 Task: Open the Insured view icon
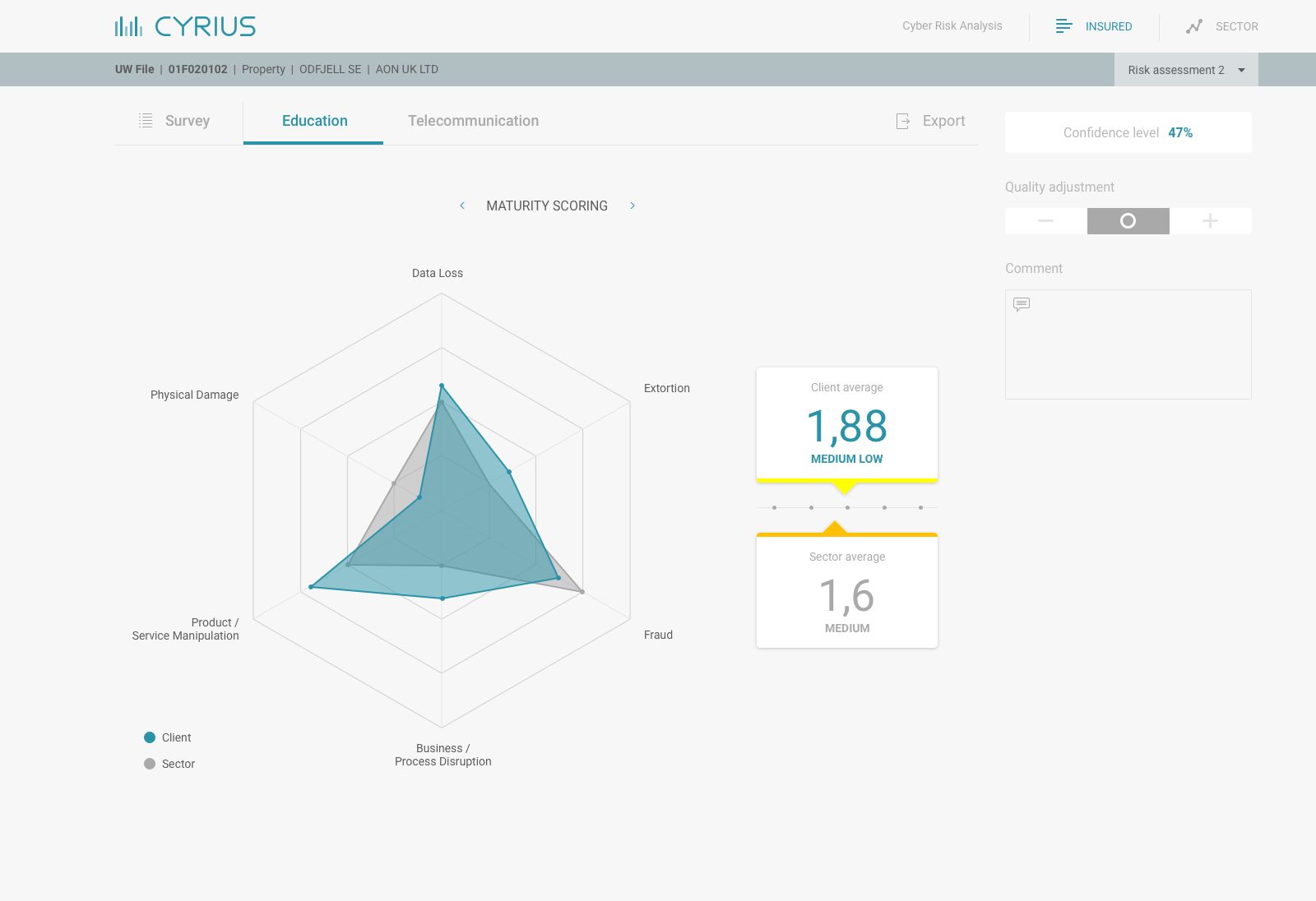click(x=1063, y=26)
